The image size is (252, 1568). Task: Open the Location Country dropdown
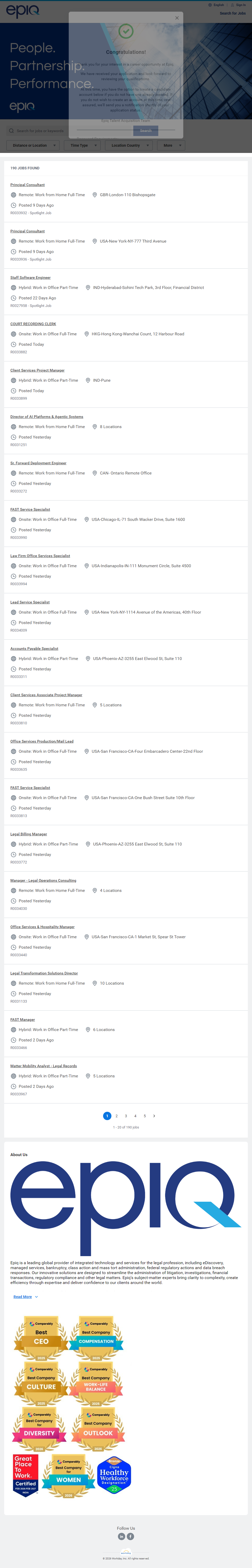tap(129, 145)
